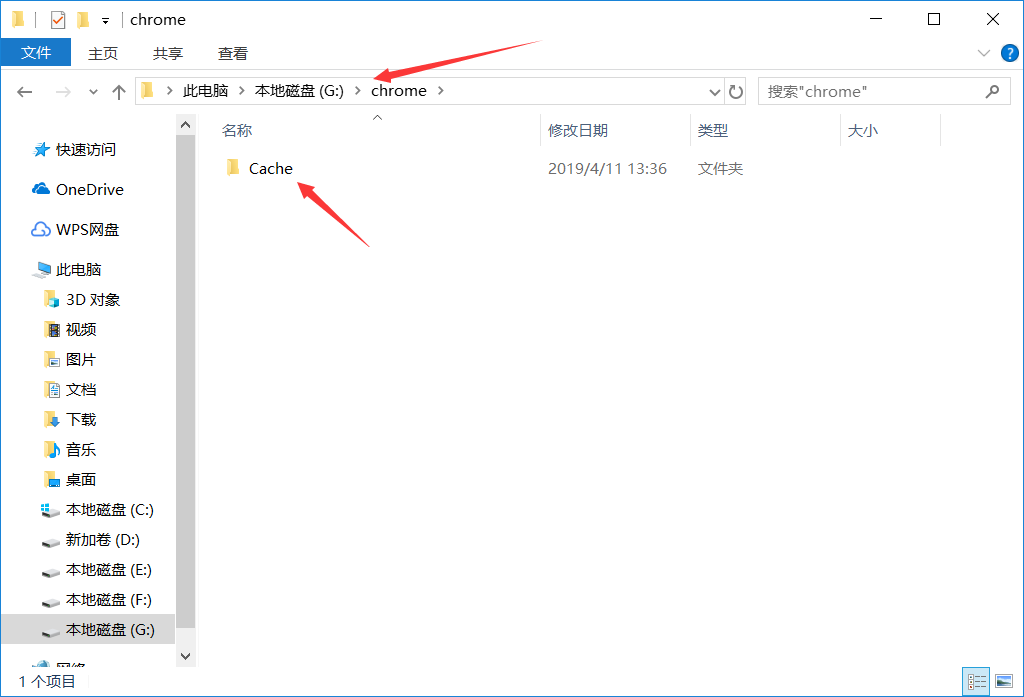The image size is (1024, 697).
Task: Open WPS网盘 in the navigation pane
Action: 88,230
